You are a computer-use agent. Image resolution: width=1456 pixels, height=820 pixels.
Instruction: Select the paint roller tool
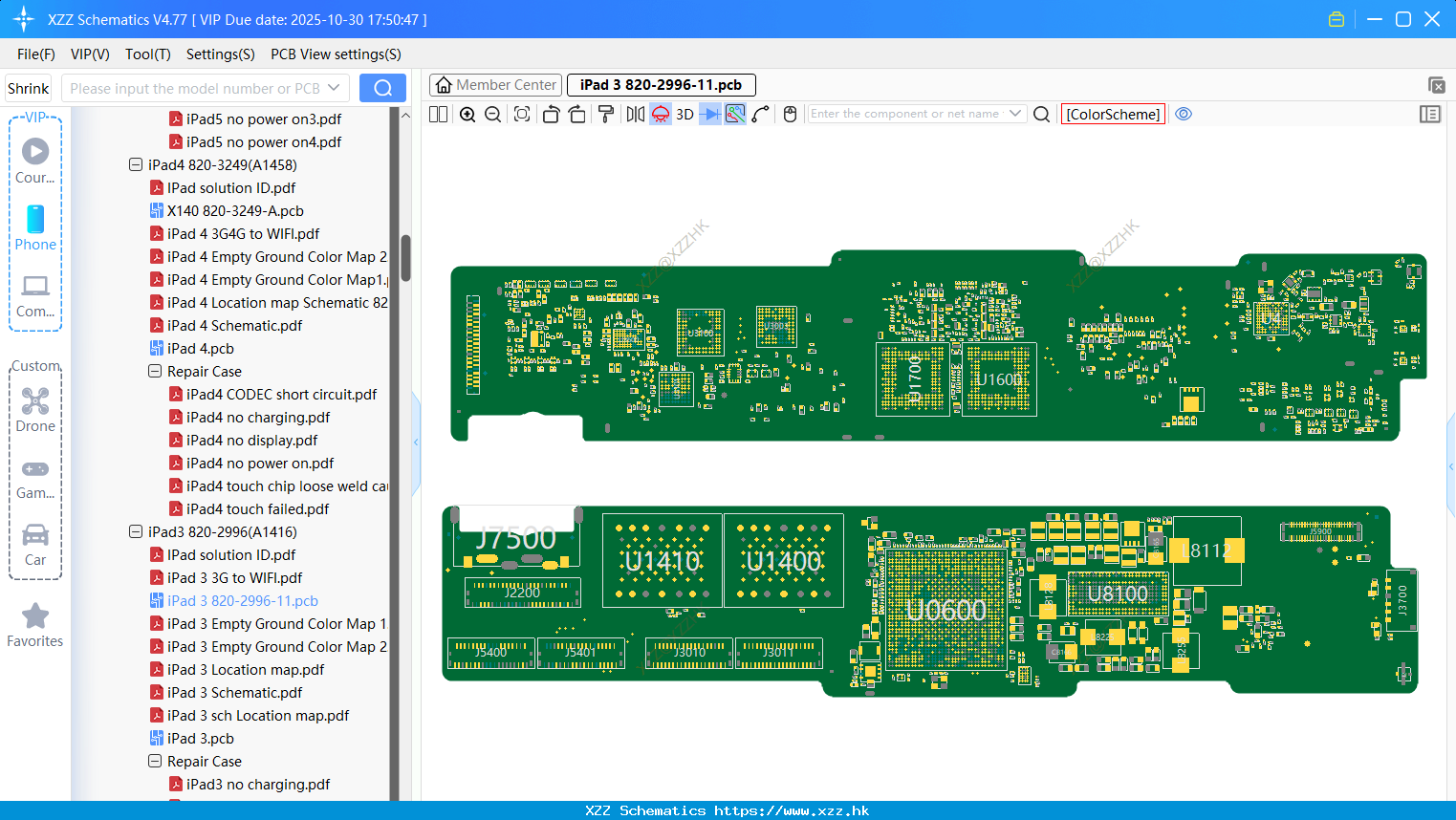(606, 115)
